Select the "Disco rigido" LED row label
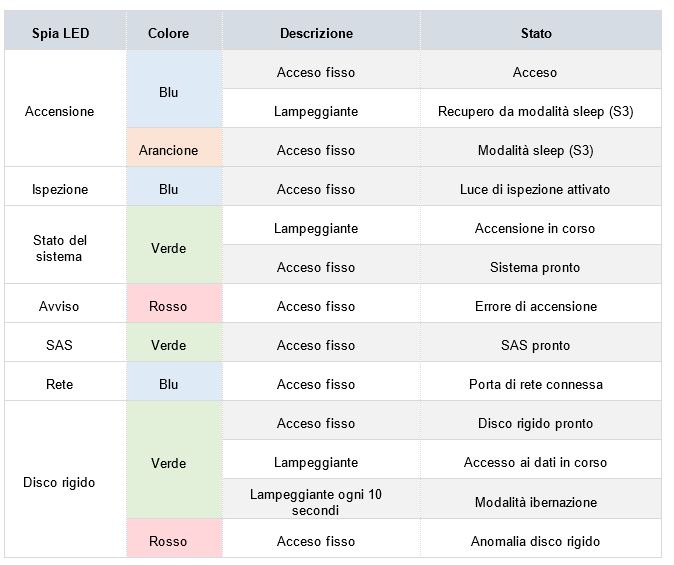 click(x=59, y=482)
